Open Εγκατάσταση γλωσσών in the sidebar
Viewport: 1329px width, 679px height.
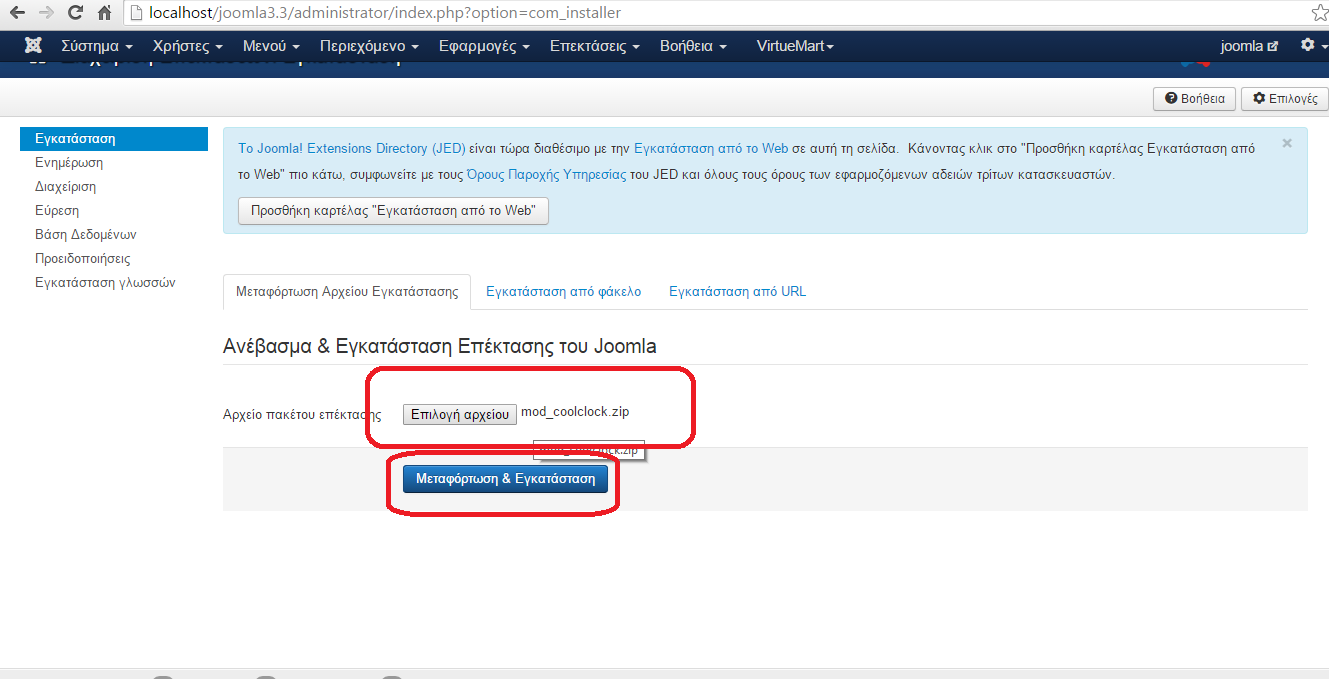(x=105, y=283)
